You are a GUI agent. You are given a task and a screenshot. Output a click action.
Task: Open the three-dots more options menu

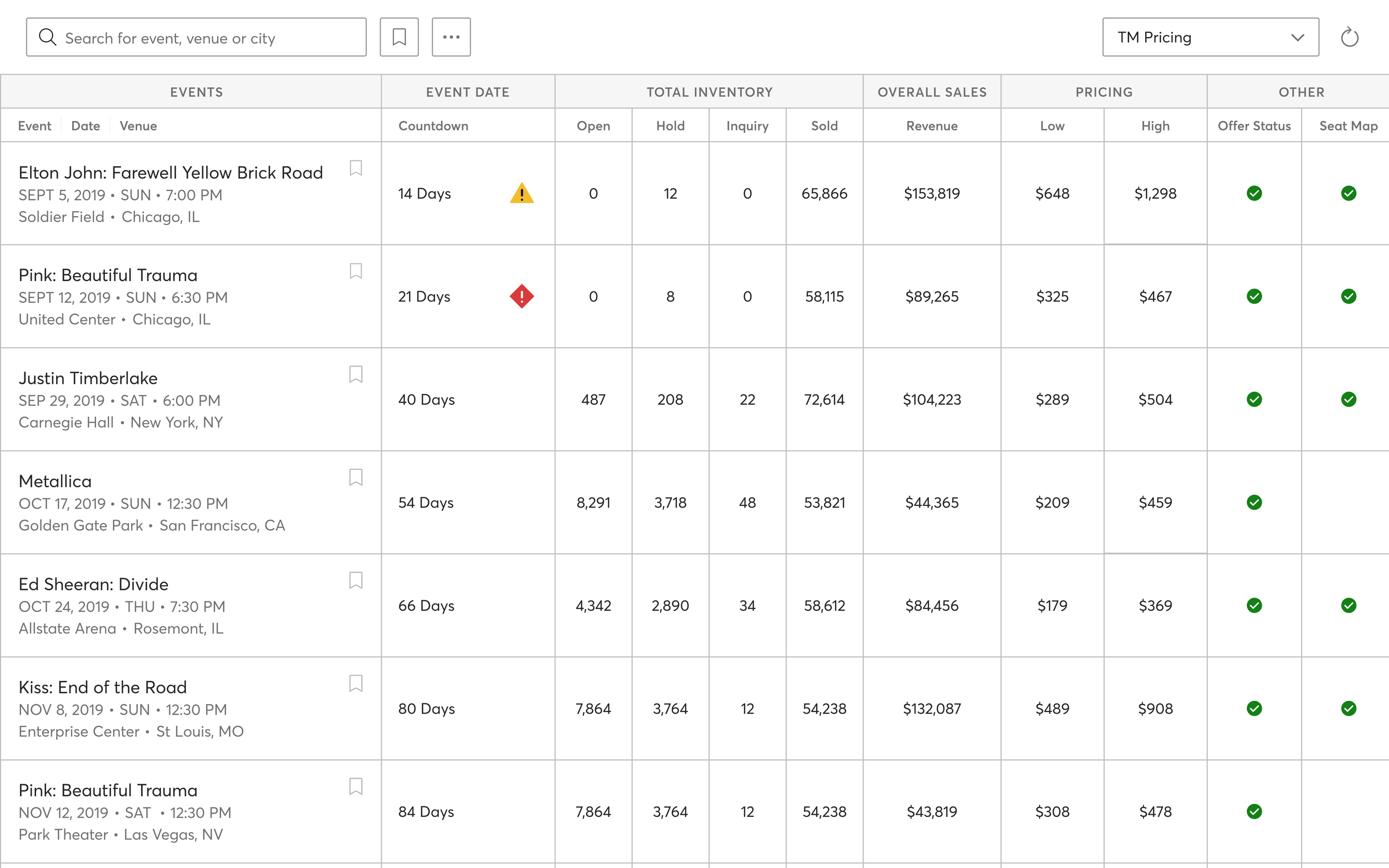451,37
